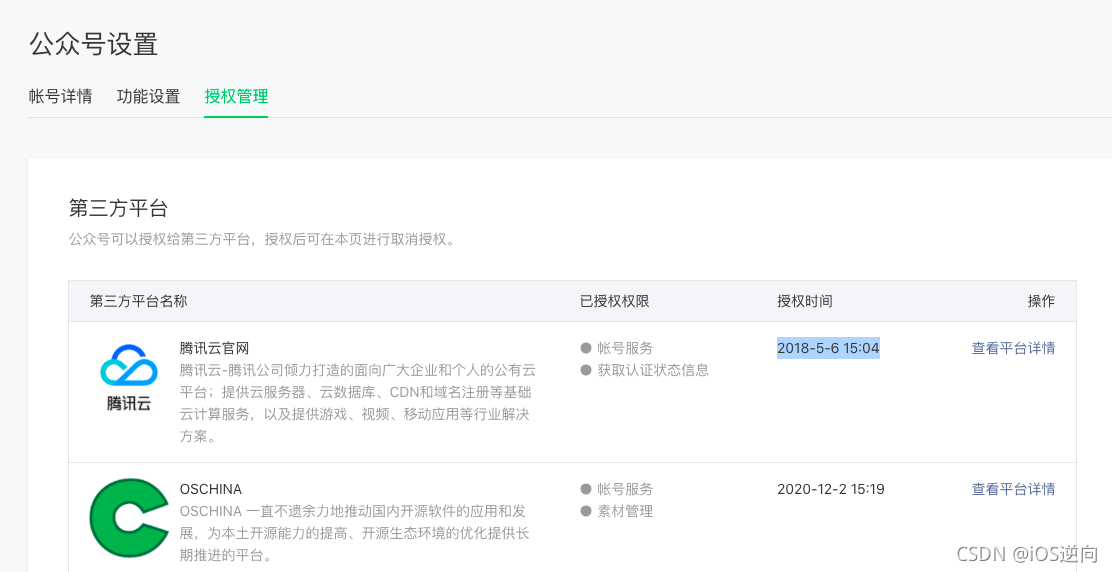Open the 帐号详情 tab
Viewport: 1112px width, 572px height.
click(x=60, y=96)
